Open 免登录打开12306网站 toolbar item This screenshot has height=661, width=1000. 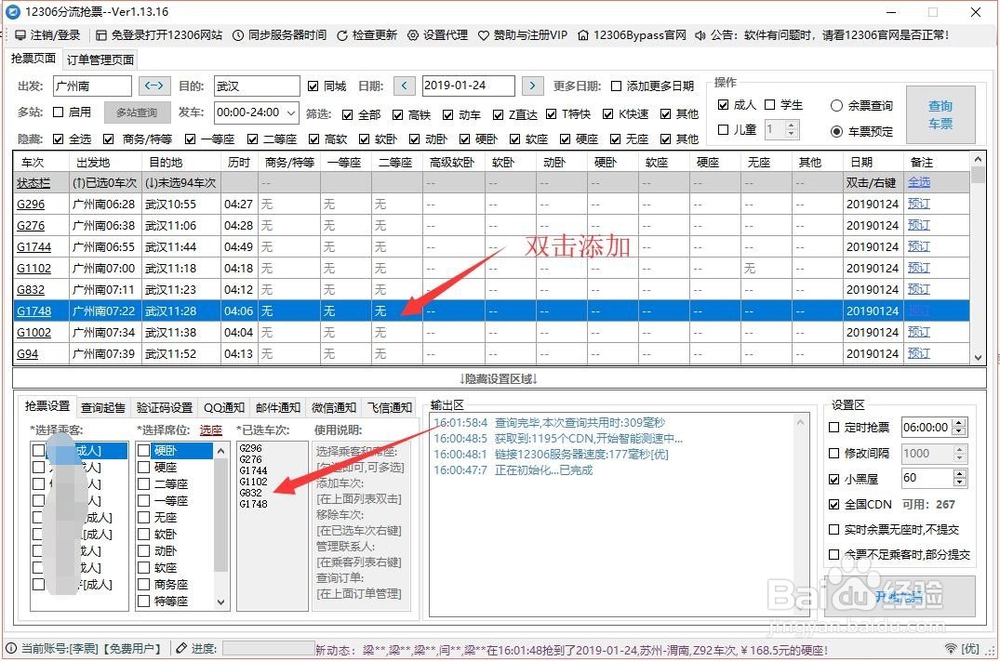coord(159,35)
